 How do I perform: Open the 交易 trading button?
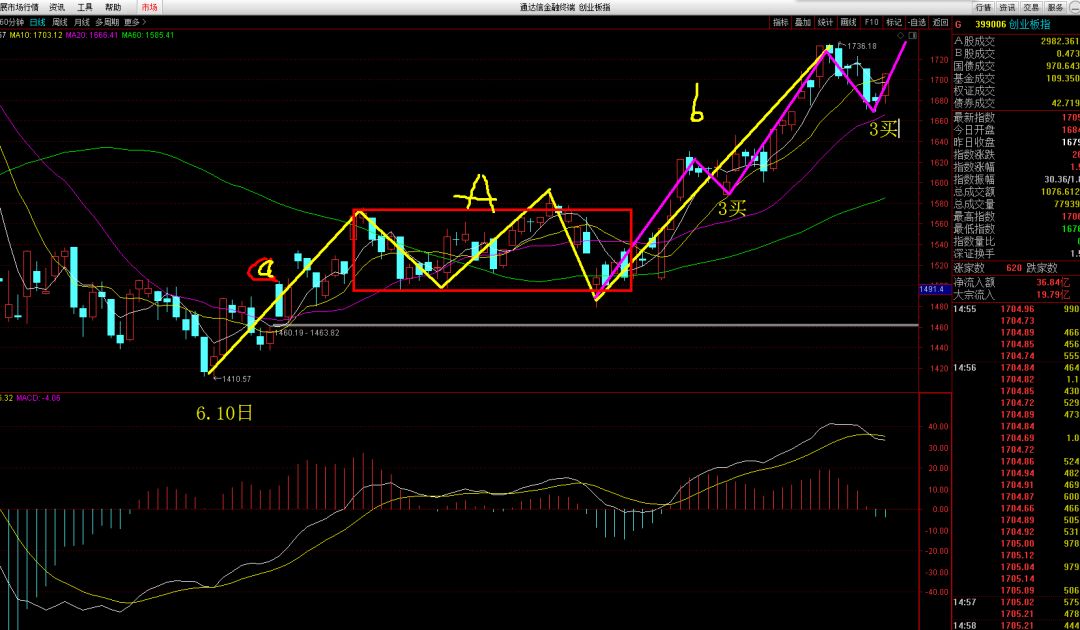[x=1031, y=8]
